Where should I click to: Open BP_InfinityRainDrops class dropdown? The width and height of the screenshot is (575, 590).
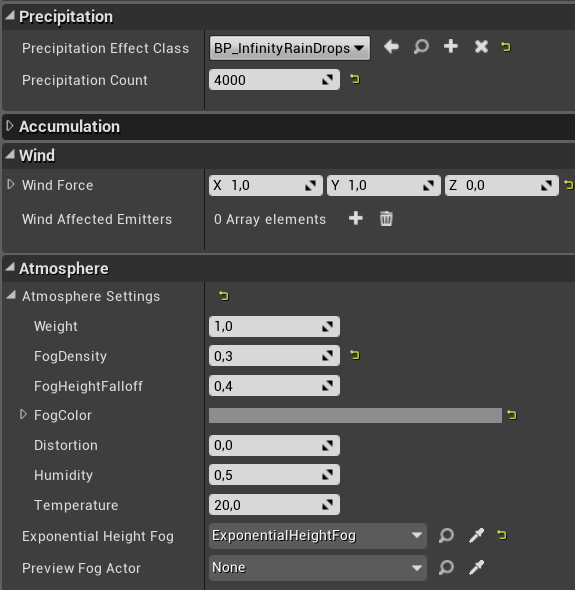click(289, 48)
